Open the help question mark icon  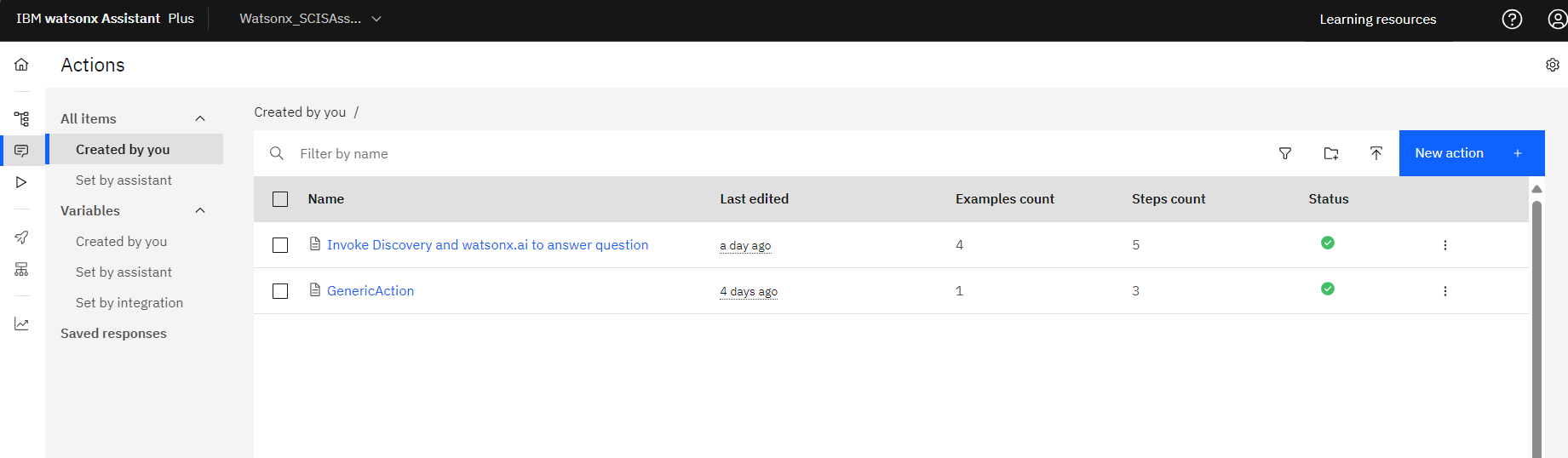(1512, 20)
